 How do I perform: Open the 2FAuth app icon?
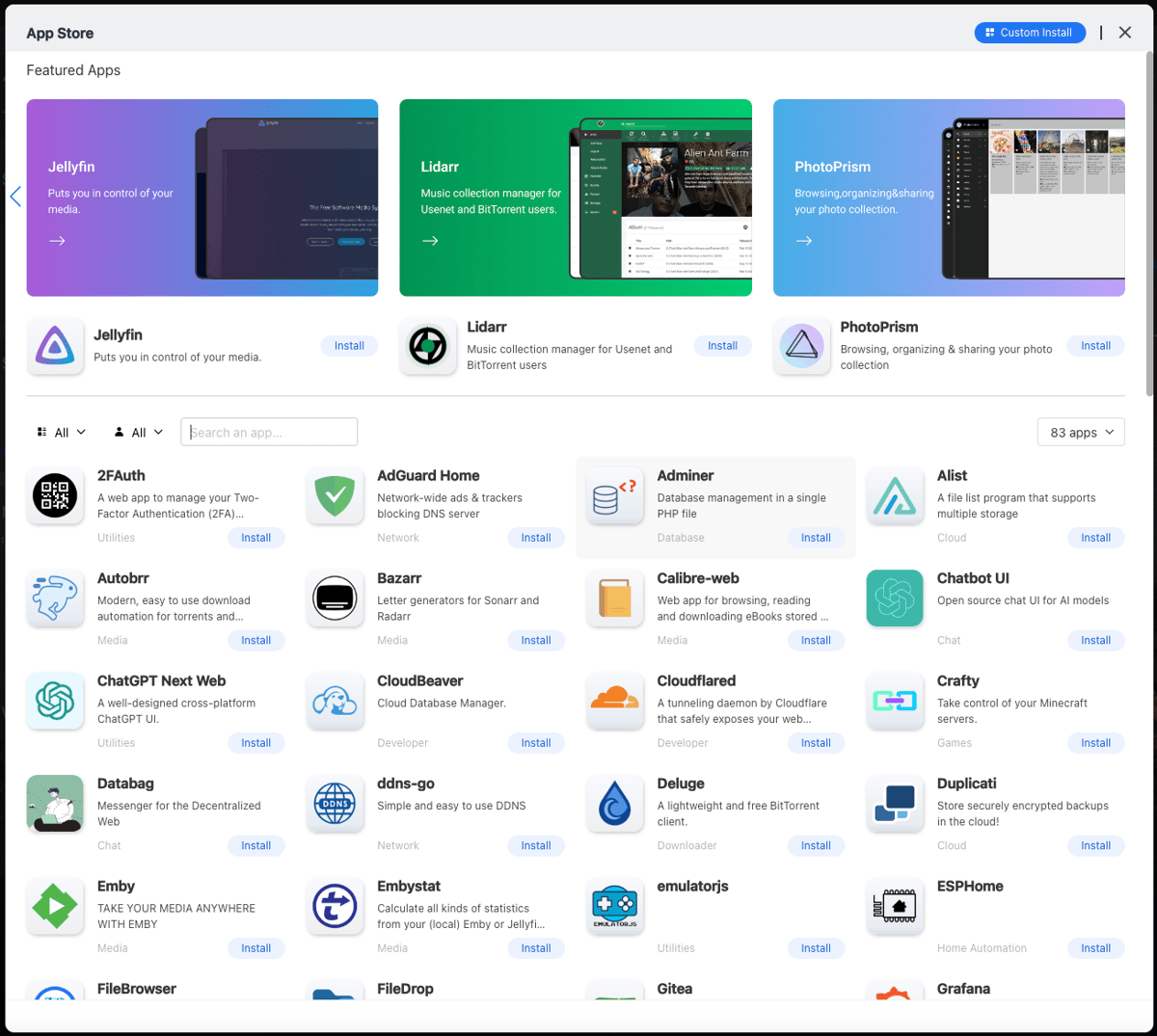click(x=55, y=495)
